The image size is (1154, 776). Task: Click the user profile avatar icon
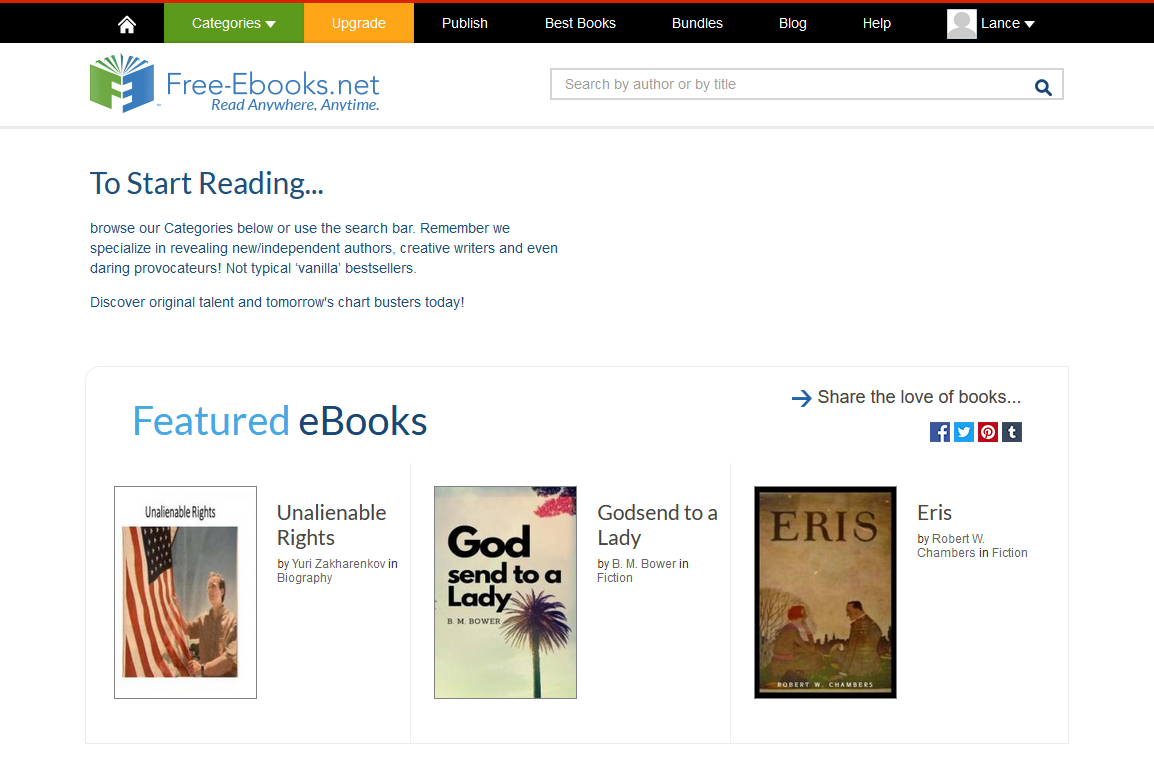click(961, 22)
